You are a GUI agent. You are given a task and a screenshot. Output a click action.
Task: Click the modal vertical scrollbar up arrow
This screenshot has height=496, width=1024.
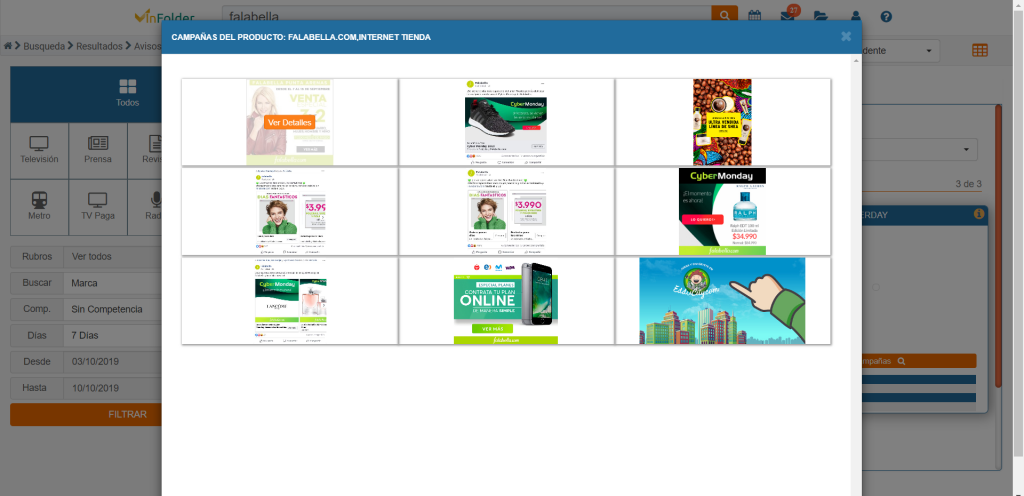point(856,61)
